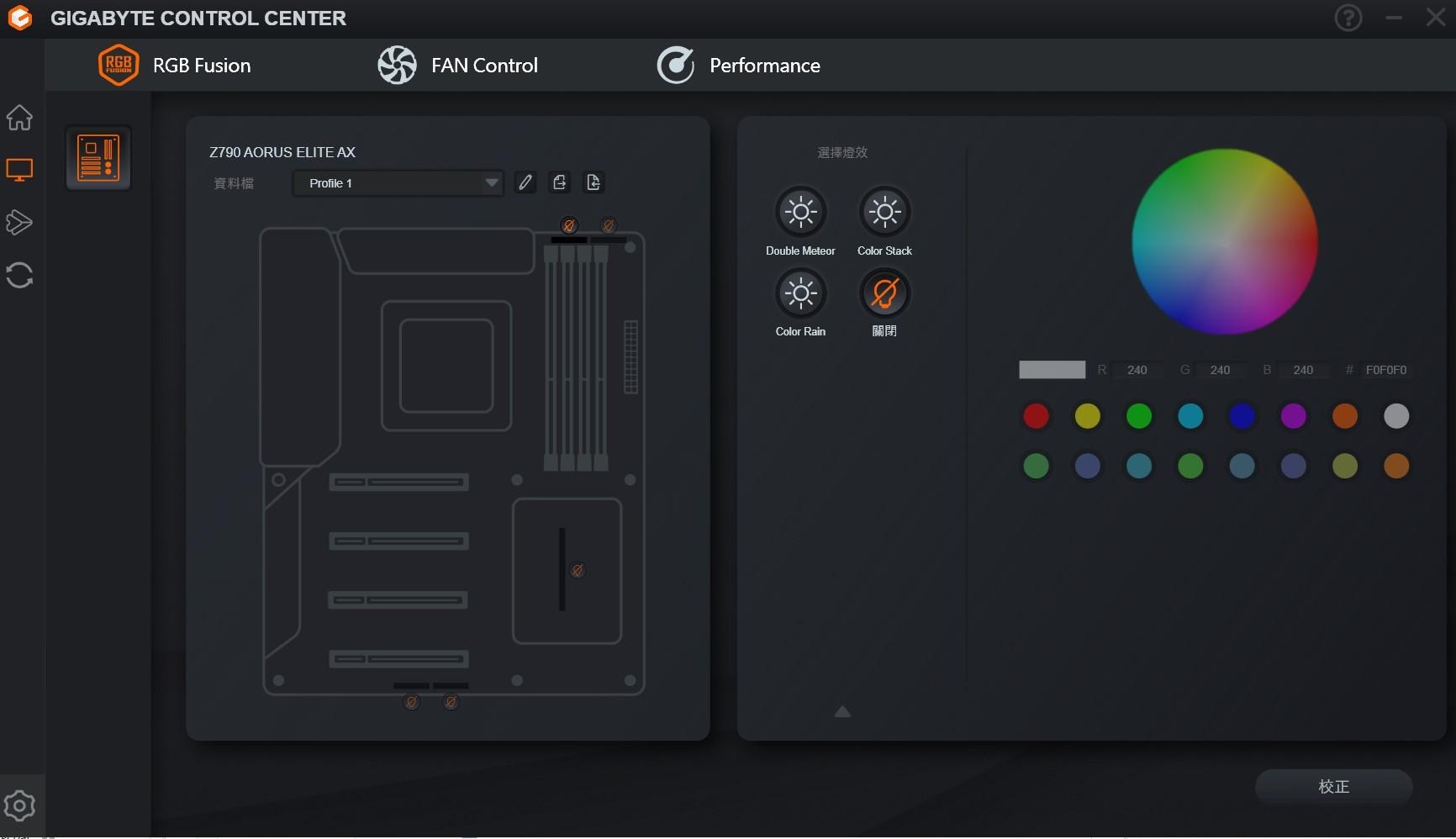1456x839 pixels.
Task: Click the import profile icon
Action: (593, 182)
